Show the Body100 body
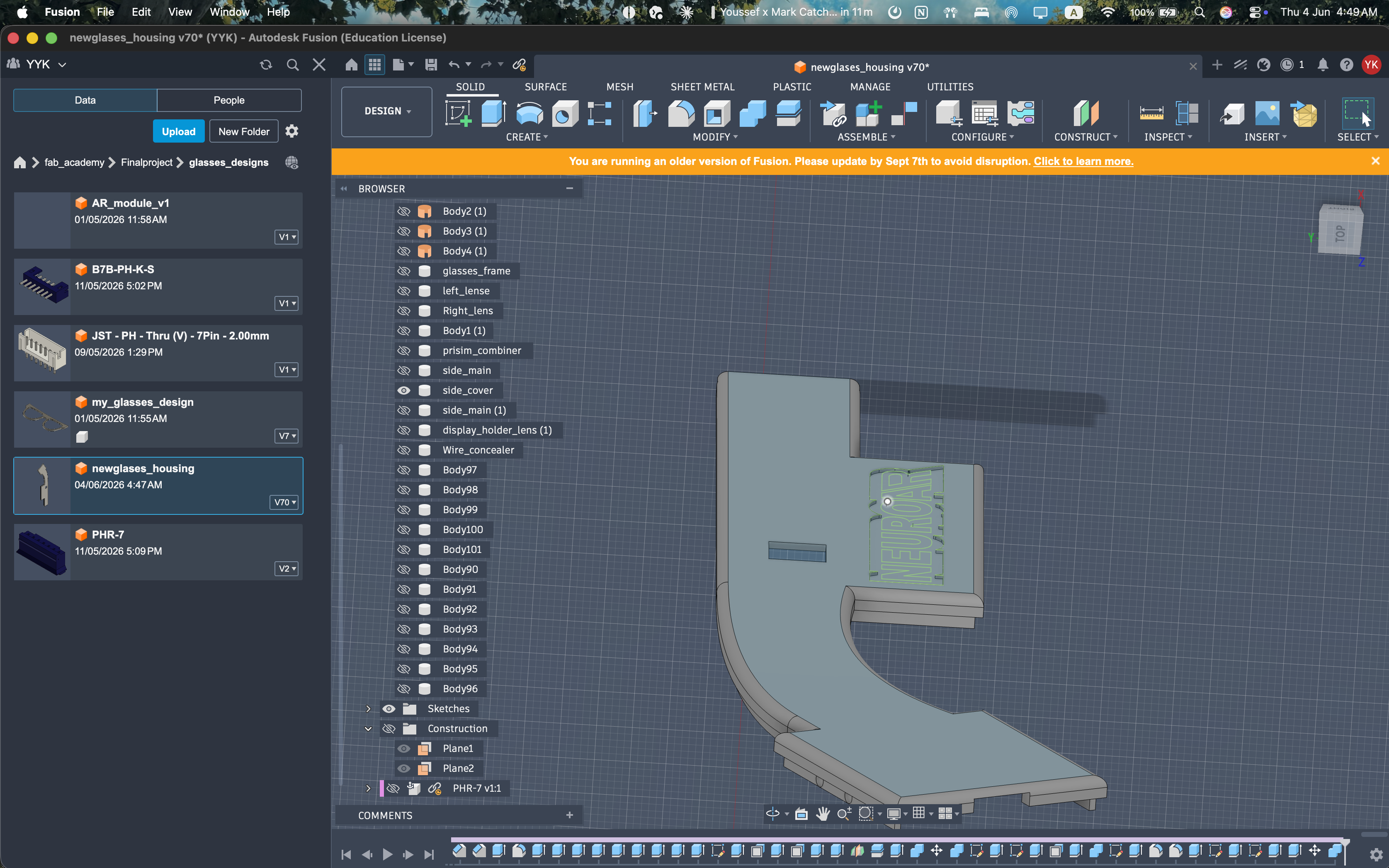Image resolution: width=1389 pixels, height=868 pixels. 404,530
